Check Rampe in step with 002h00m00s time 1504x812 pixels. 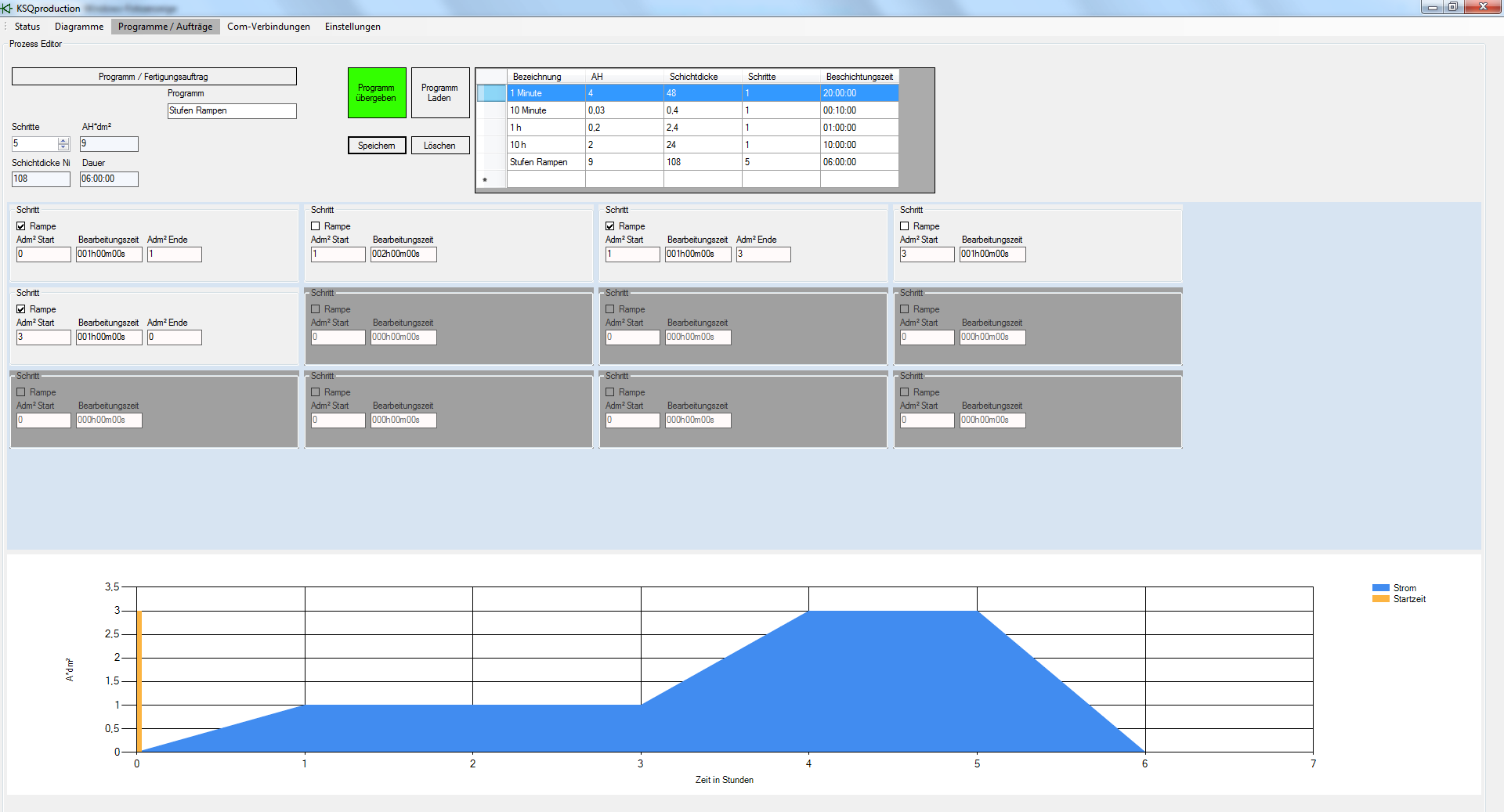click(x=316, y=226)
